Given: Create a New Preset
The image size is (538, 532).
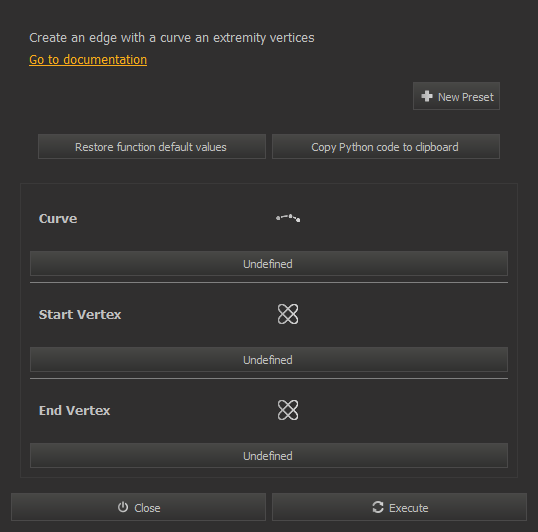Looking at the screenshot, I should [x=456, y=96].
